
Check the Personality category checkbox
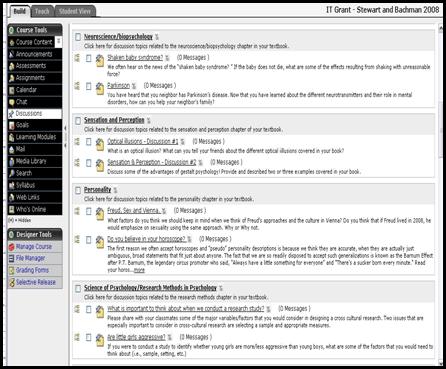pyautogui.click(x=78, y=190)
